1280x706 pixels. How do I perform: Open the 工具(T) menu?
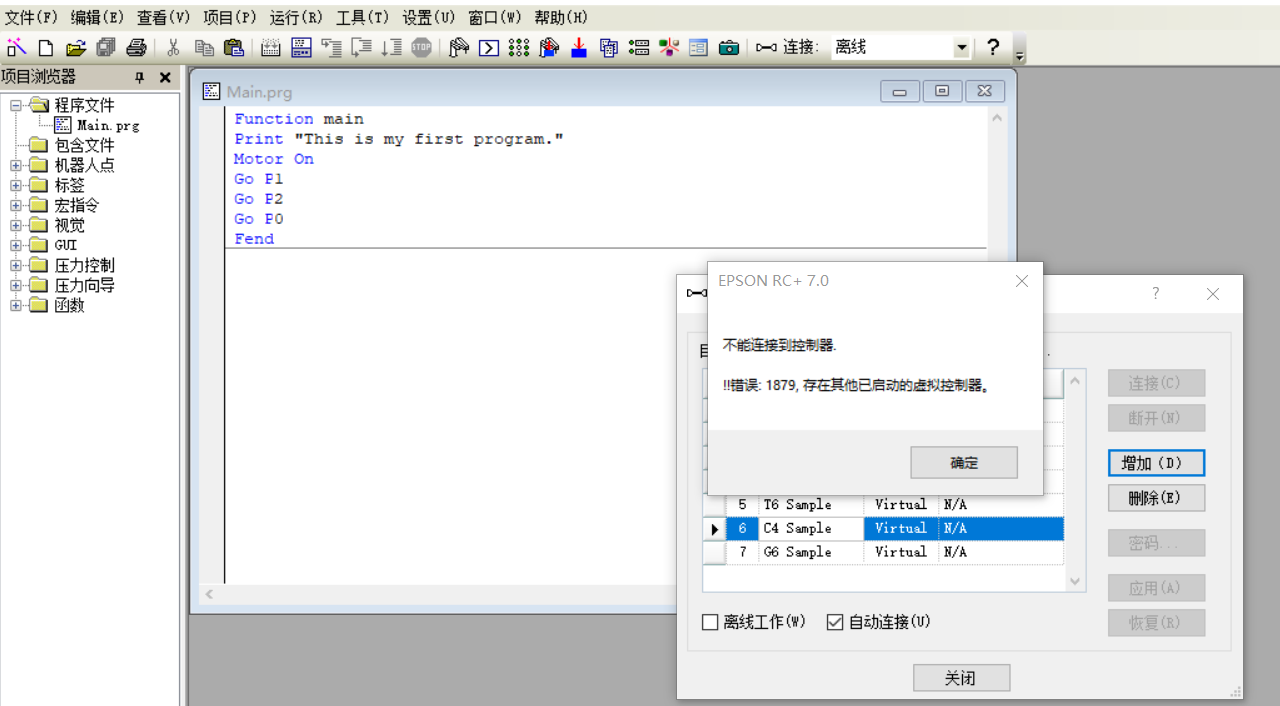coord(362,17)
